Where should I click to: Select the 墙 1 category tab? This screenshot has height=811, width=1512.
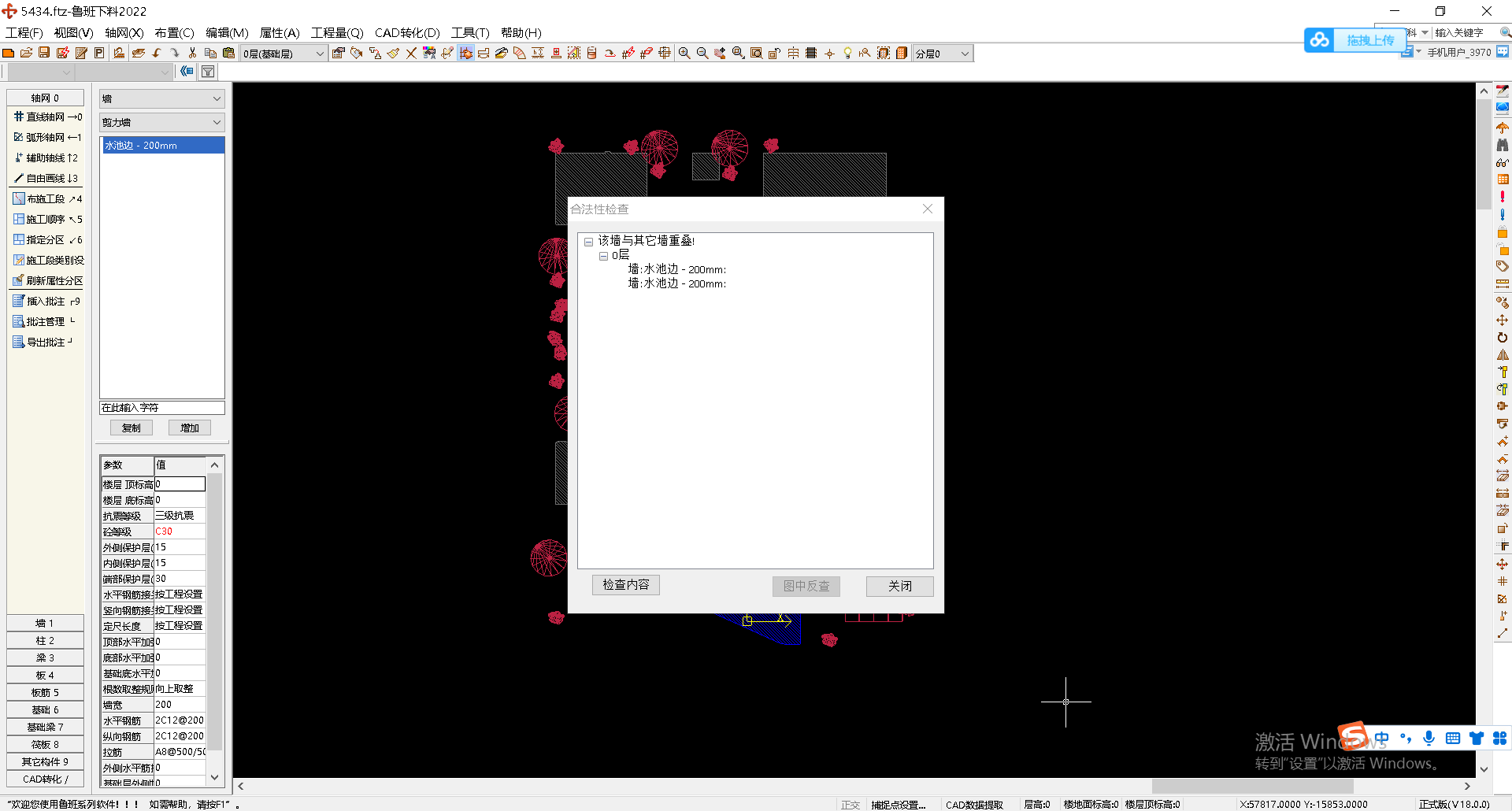(45, 623)
